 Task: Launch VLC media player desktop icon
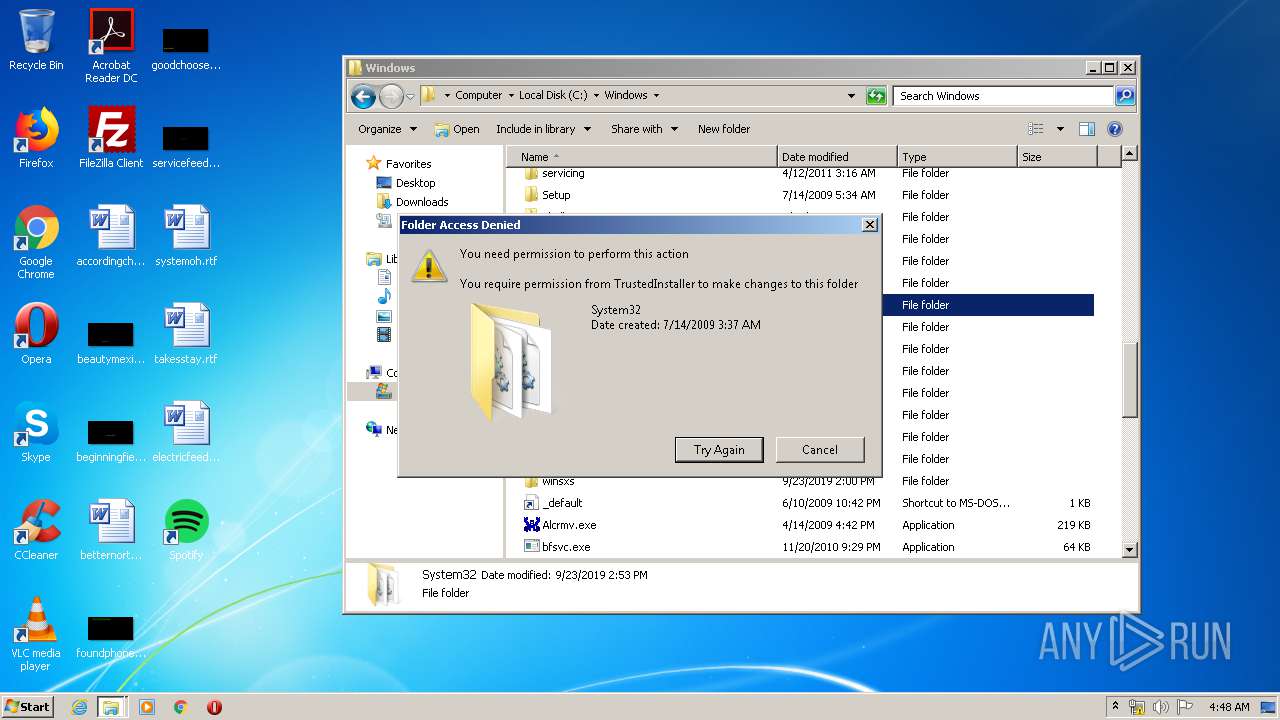pyautogui.click(x=36, y=634)
